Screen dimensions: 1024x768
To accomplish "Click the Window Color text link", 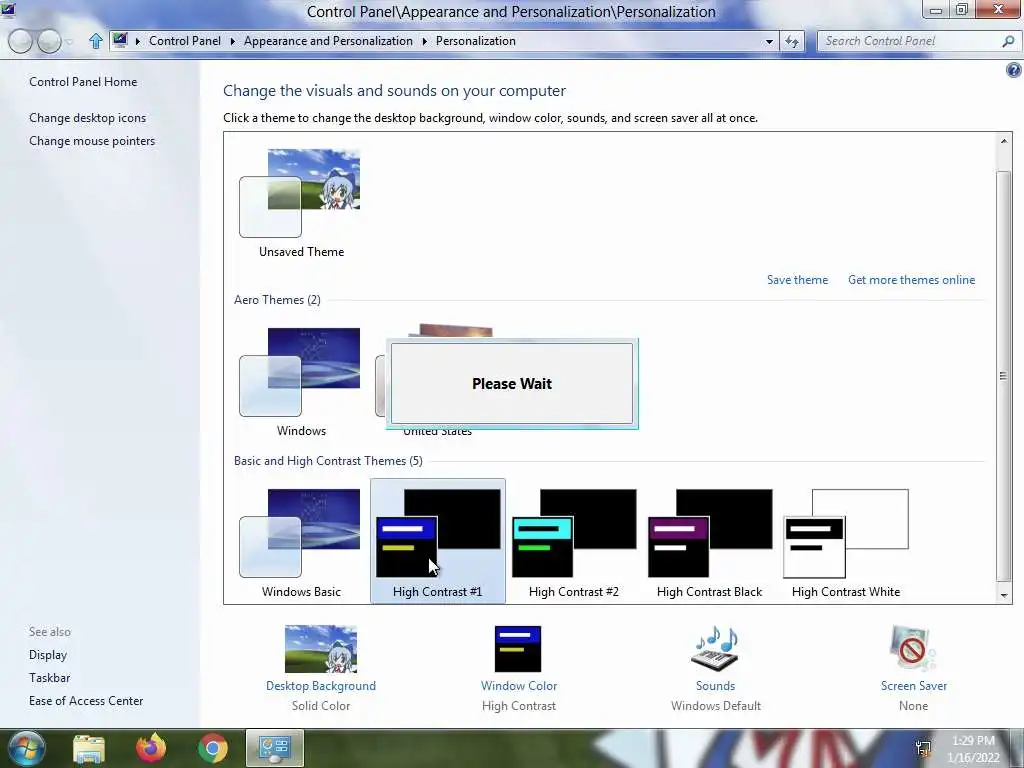I will pos(519,686).
